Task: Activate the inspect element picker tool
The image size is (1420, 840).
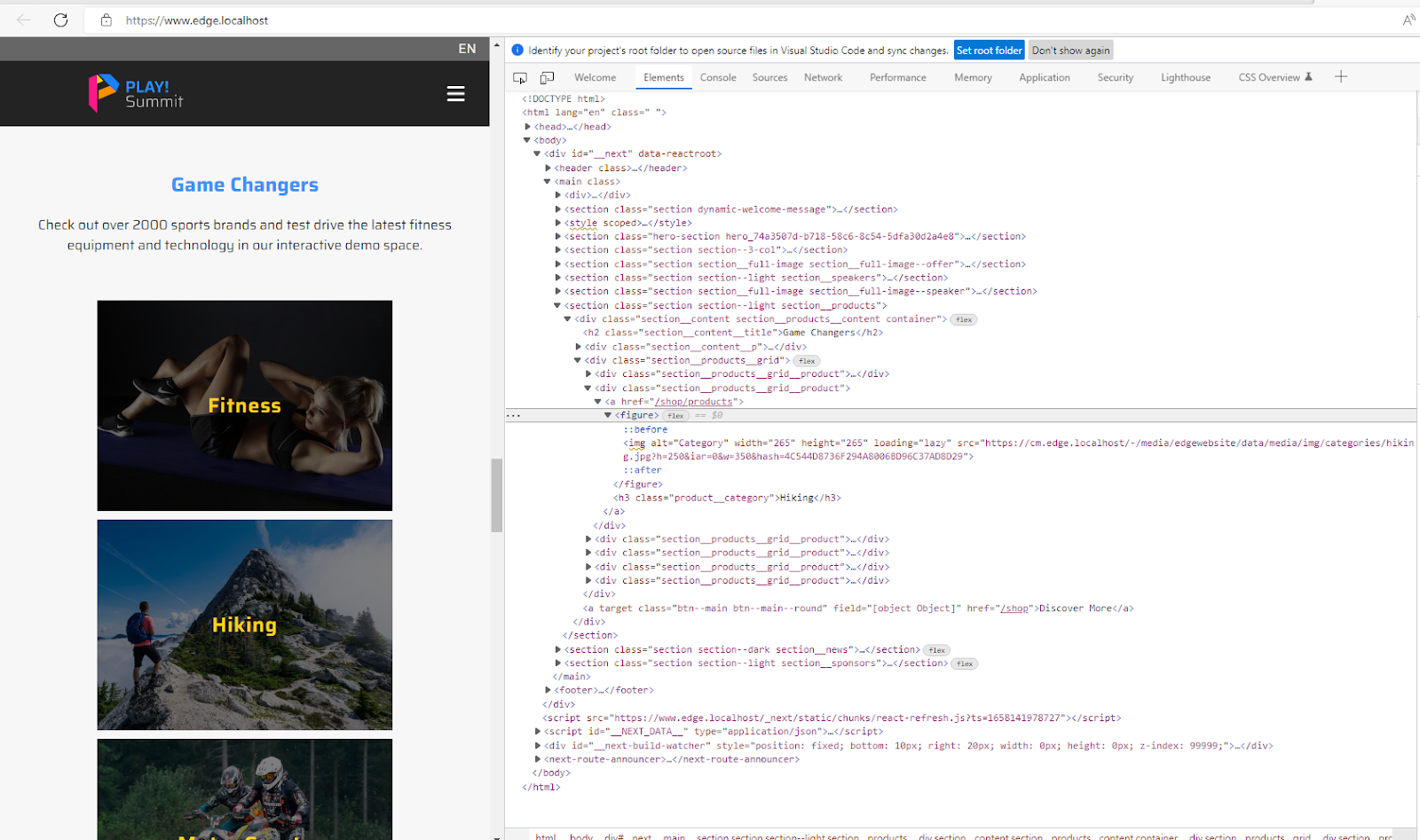Action: click(520, 78)
